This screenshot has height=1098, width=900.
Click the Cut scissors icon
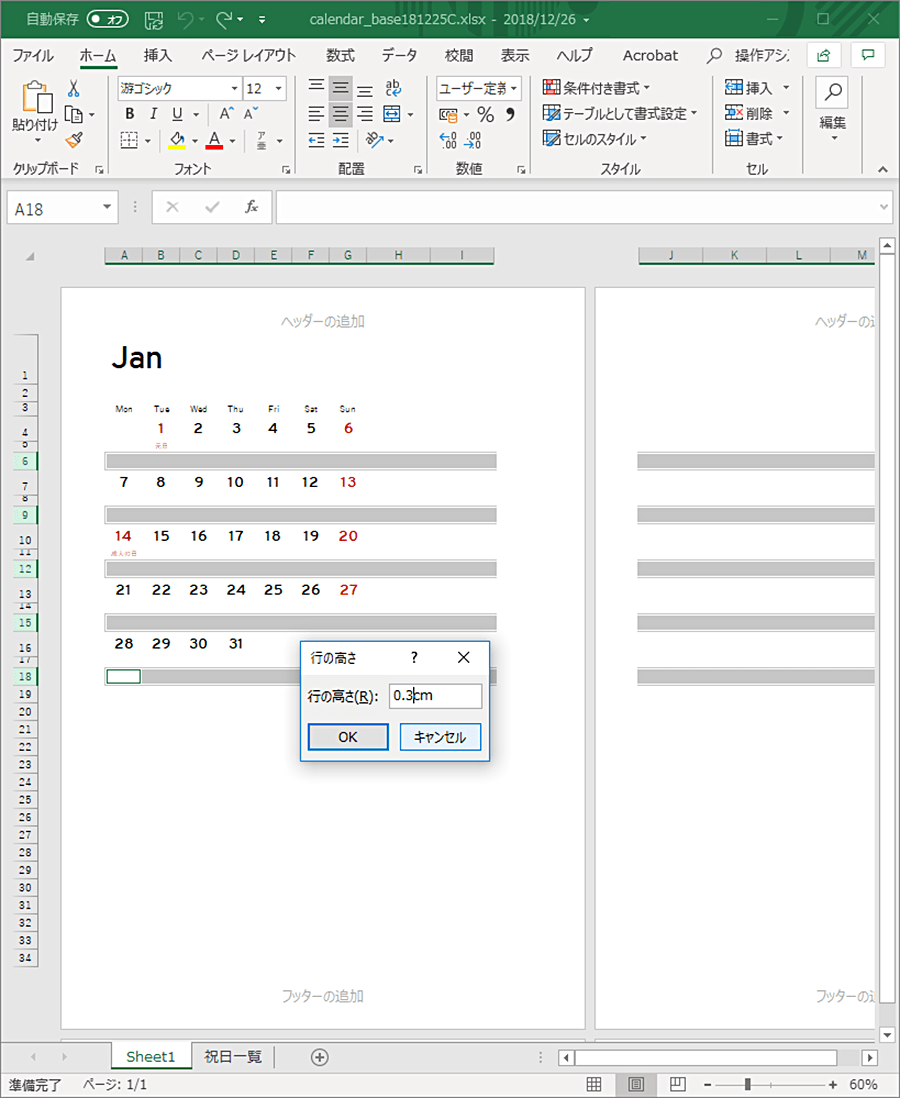click(x=73, y=89)
